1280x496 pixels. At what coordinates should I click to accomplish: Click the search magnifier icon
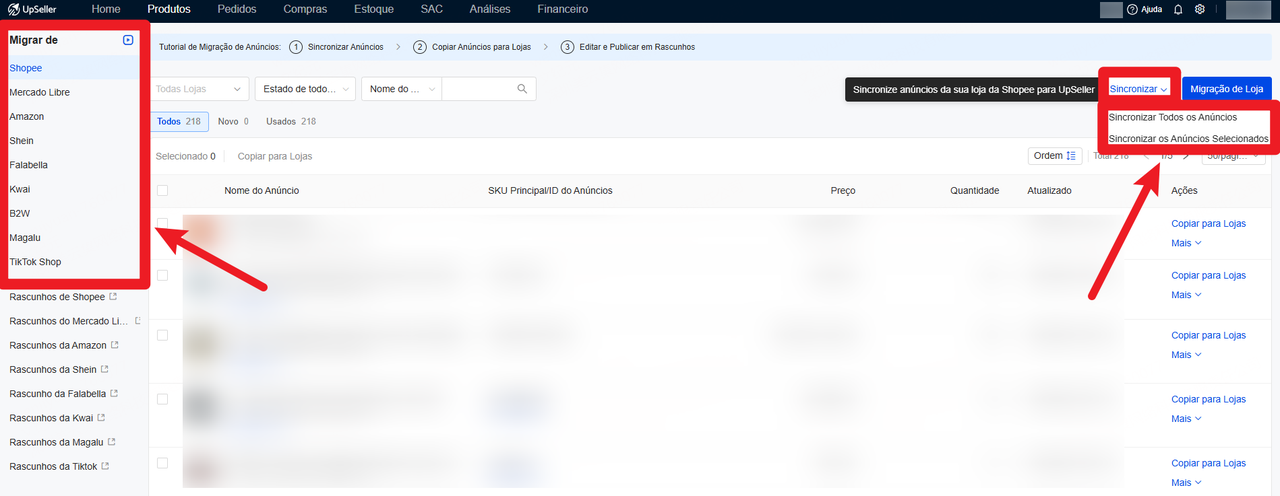pos(522,89)
